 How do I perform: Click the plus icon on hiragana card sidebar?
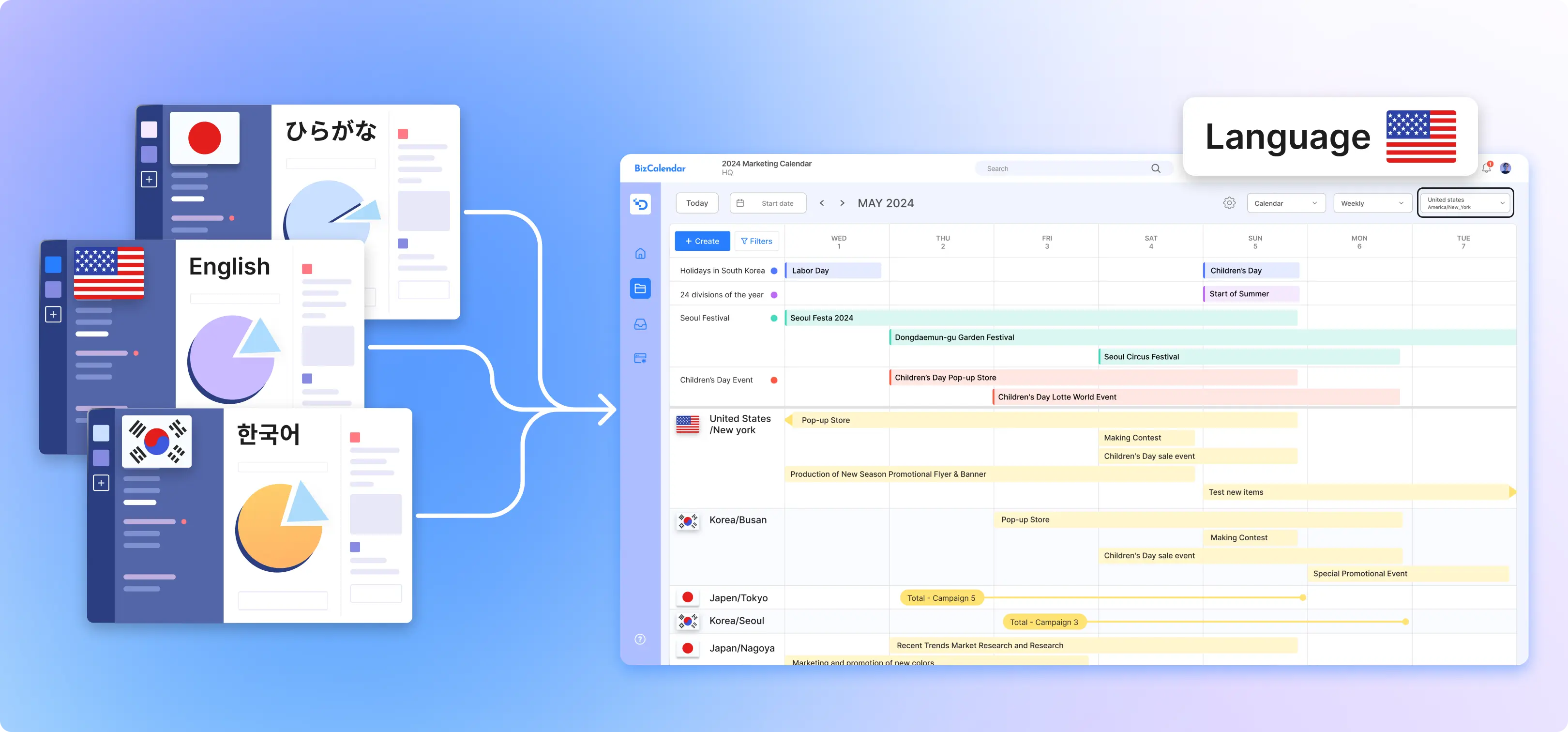coord(149,179)
